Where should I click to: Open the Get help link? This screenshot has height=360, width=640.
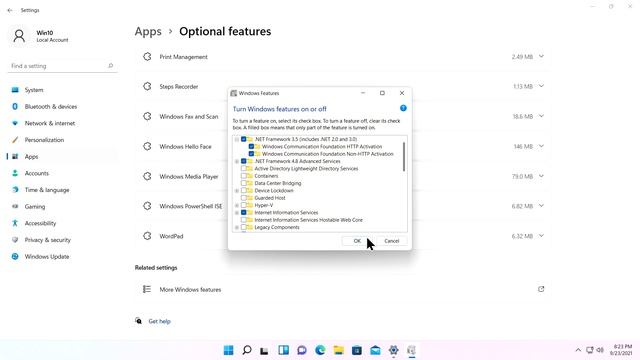point(160,321)
